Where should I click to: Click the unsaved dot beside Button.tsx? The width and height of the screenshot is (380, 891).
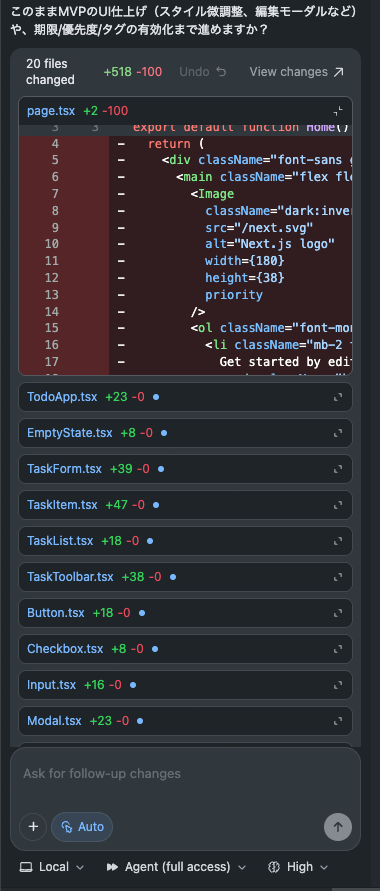142,613
